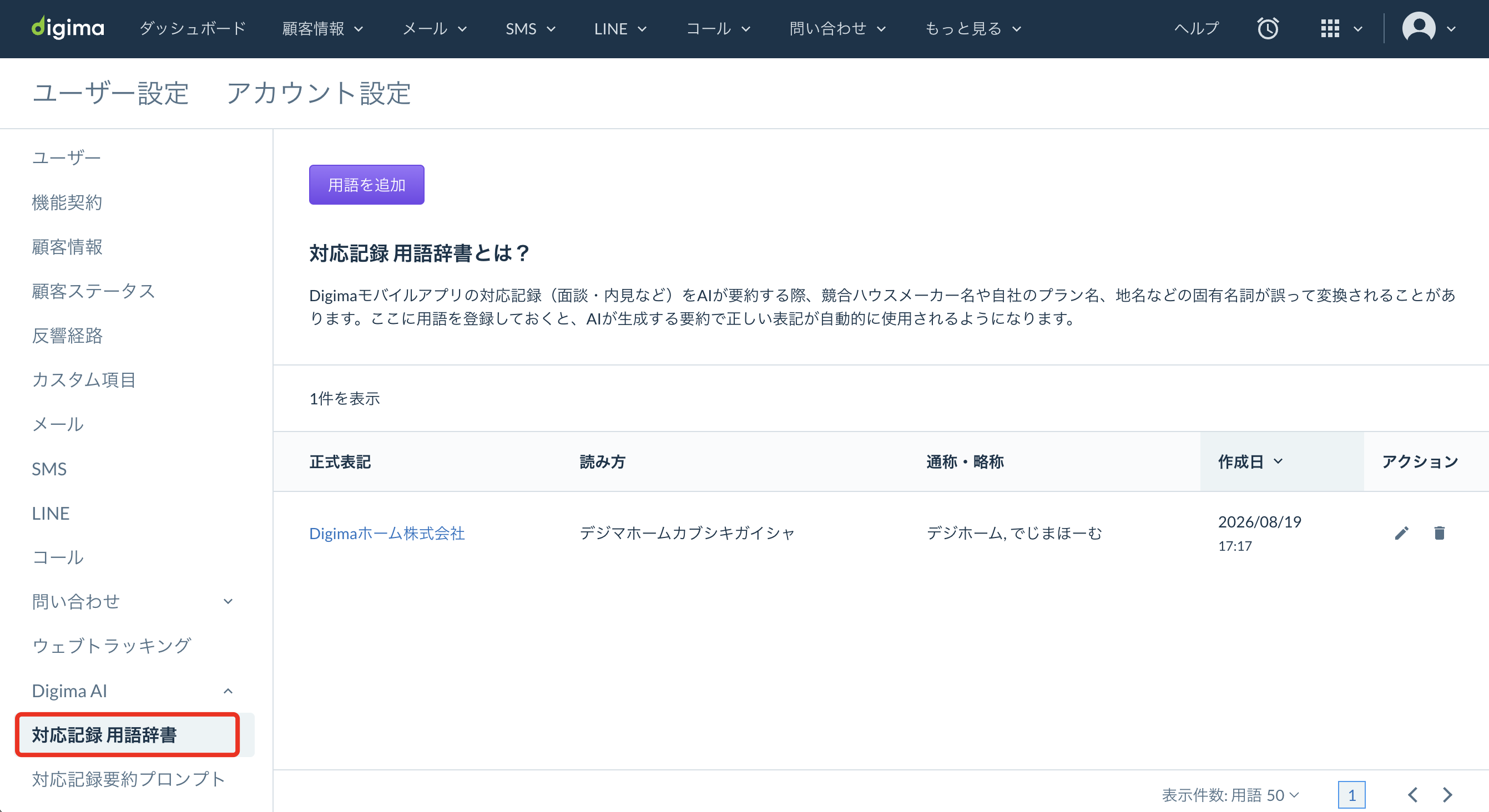Switch to the アカウント設定 tab
The width and height of the screenshot is (1489, 812).
click(319, 93)
